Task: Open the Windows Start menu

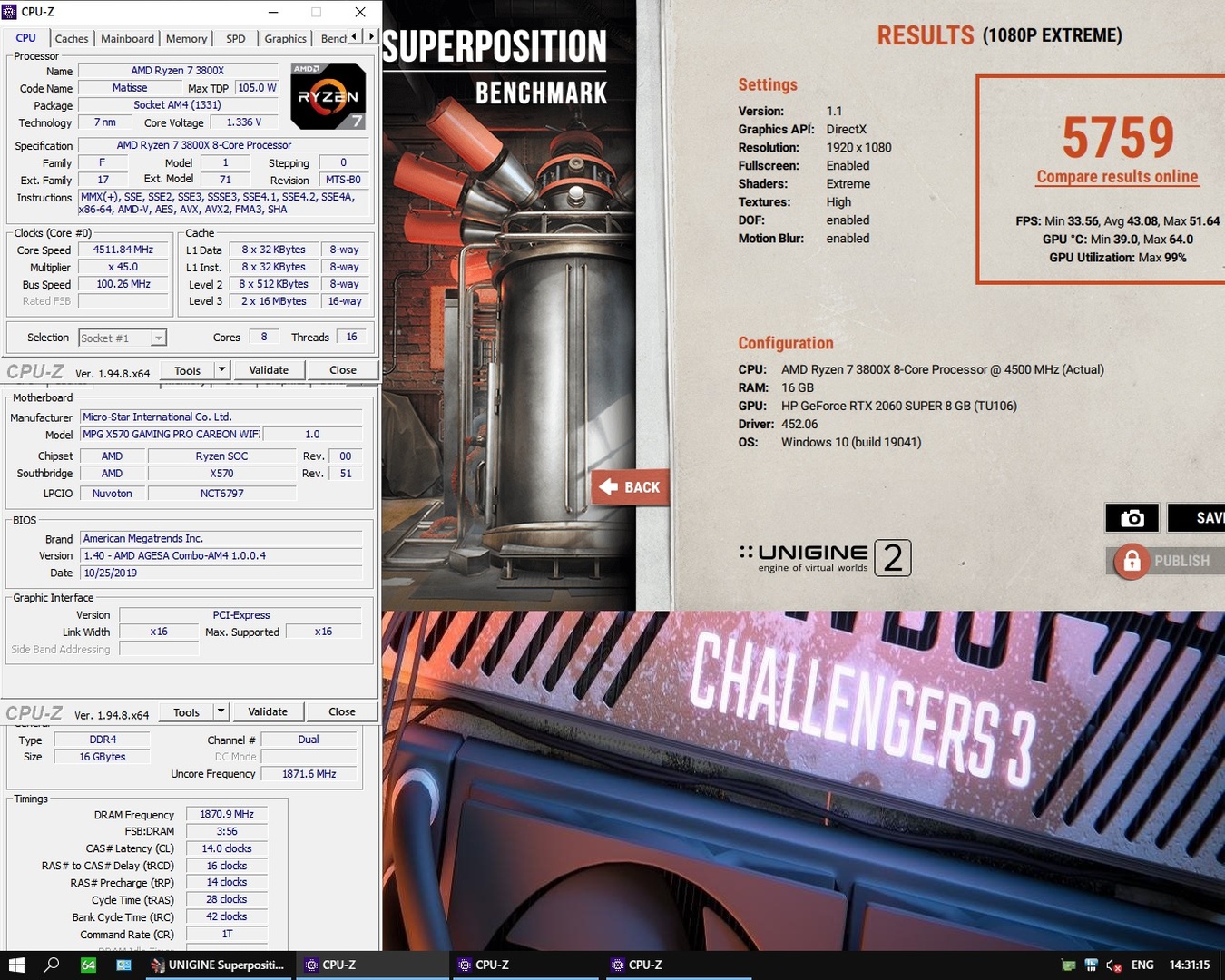Action: tap(16, 965)
